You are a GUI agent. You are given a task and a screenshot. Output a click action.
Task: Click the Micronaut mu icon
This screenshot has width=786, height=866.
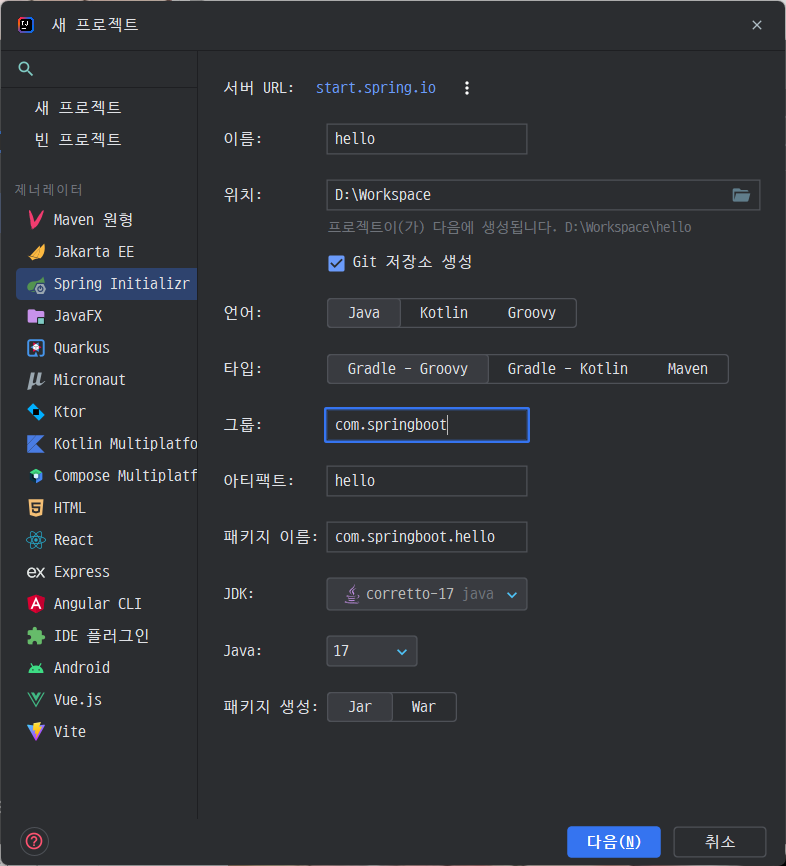[36, 380]
